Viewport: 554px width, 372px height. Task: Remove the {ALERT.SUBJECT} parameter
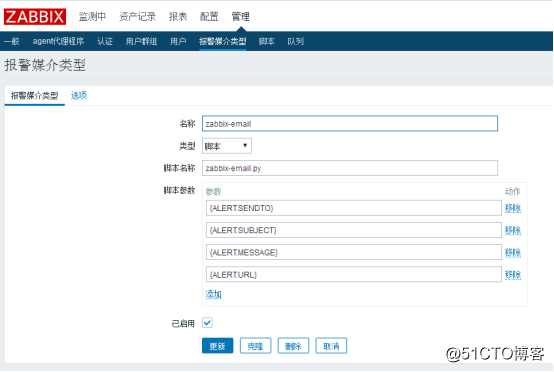pos(513,231)
